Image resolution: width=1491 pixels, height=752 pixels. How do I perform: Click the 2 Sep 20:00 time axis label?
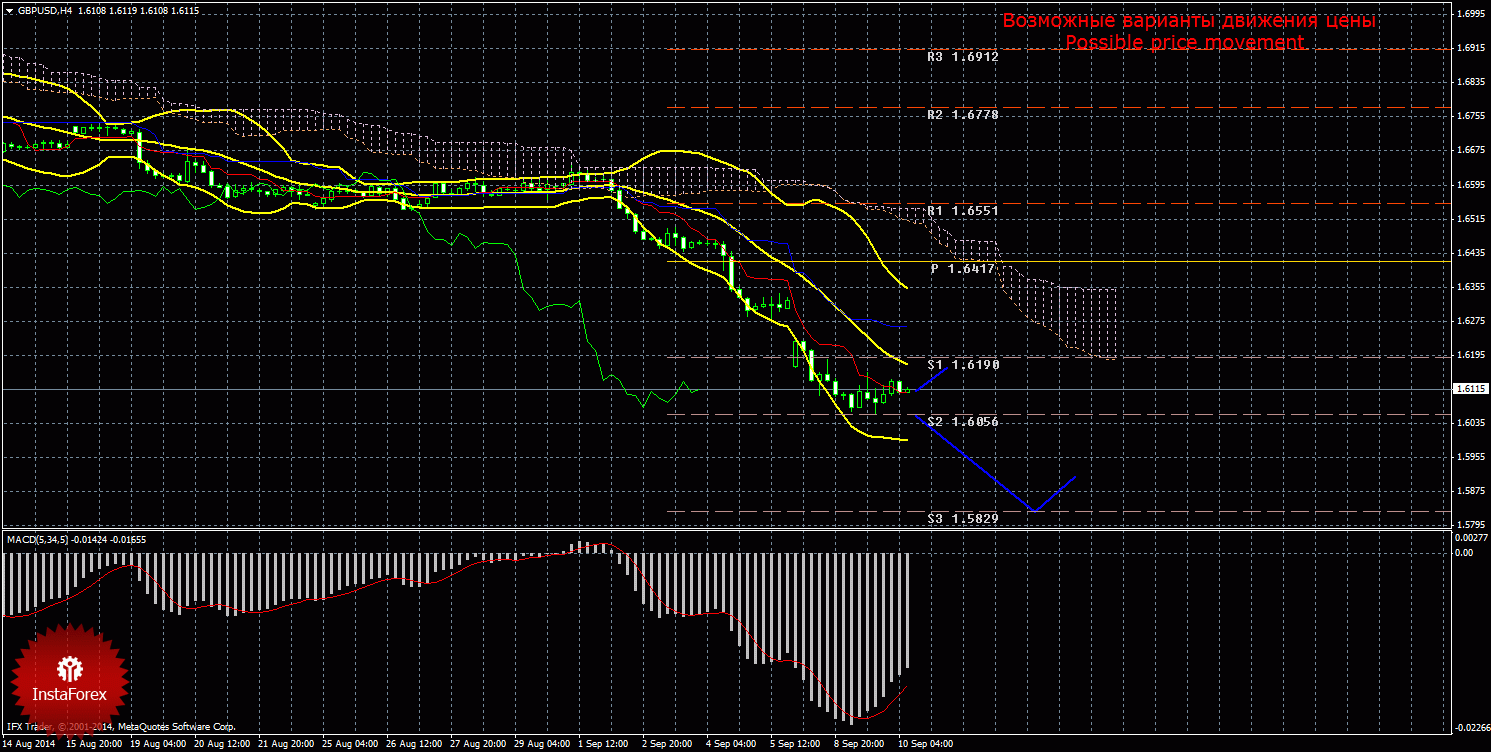point(668,744)
